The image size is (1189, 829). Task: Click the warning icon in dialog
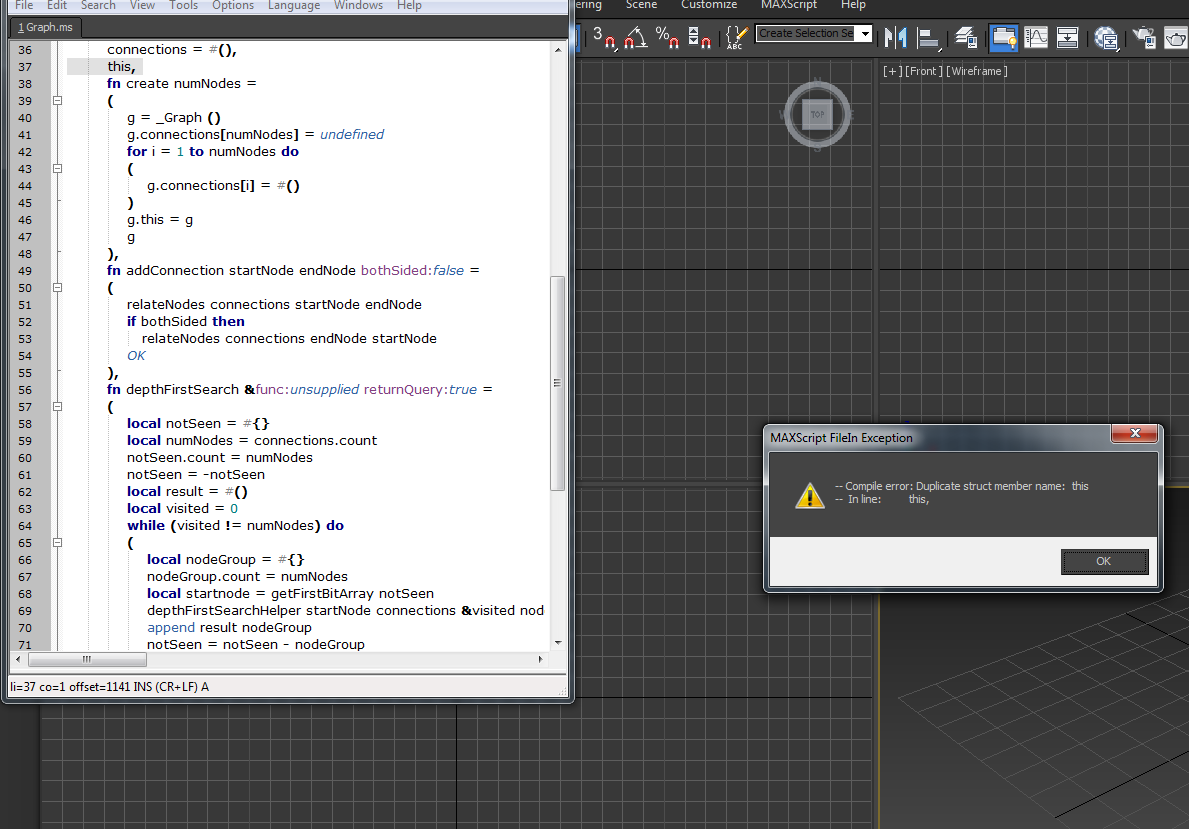pyautogui.click(x=810, y=495)
